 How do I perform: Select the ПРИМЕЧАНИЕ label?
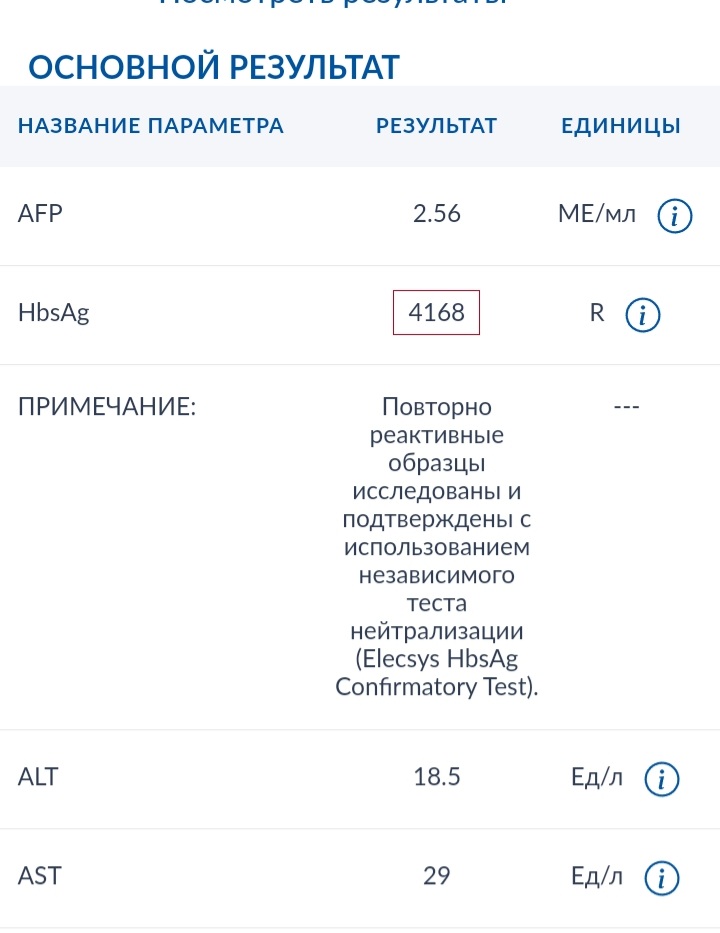107,408
